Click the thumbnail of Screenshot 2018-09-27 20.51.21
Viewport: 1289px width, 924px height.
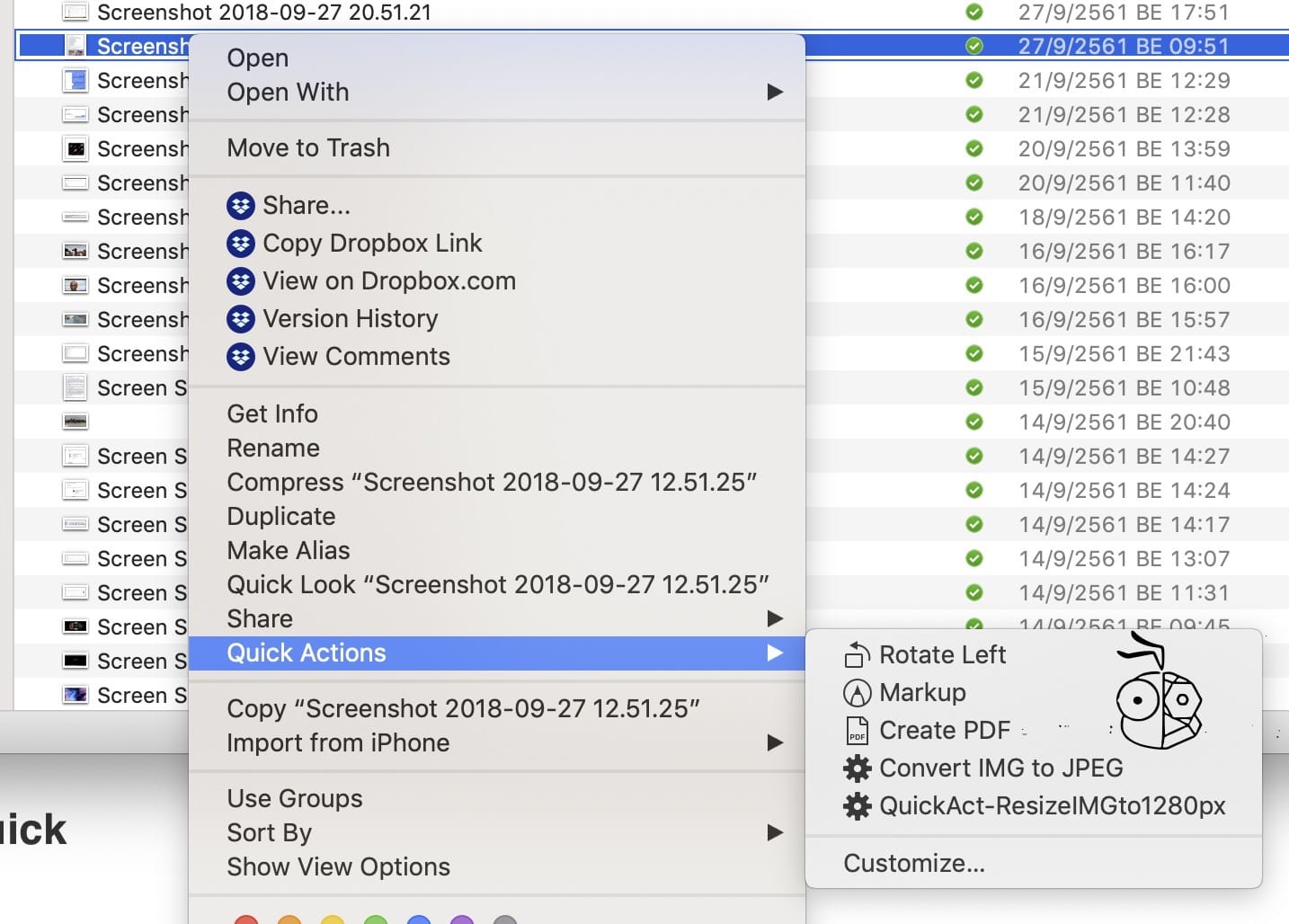coord(76,12)
